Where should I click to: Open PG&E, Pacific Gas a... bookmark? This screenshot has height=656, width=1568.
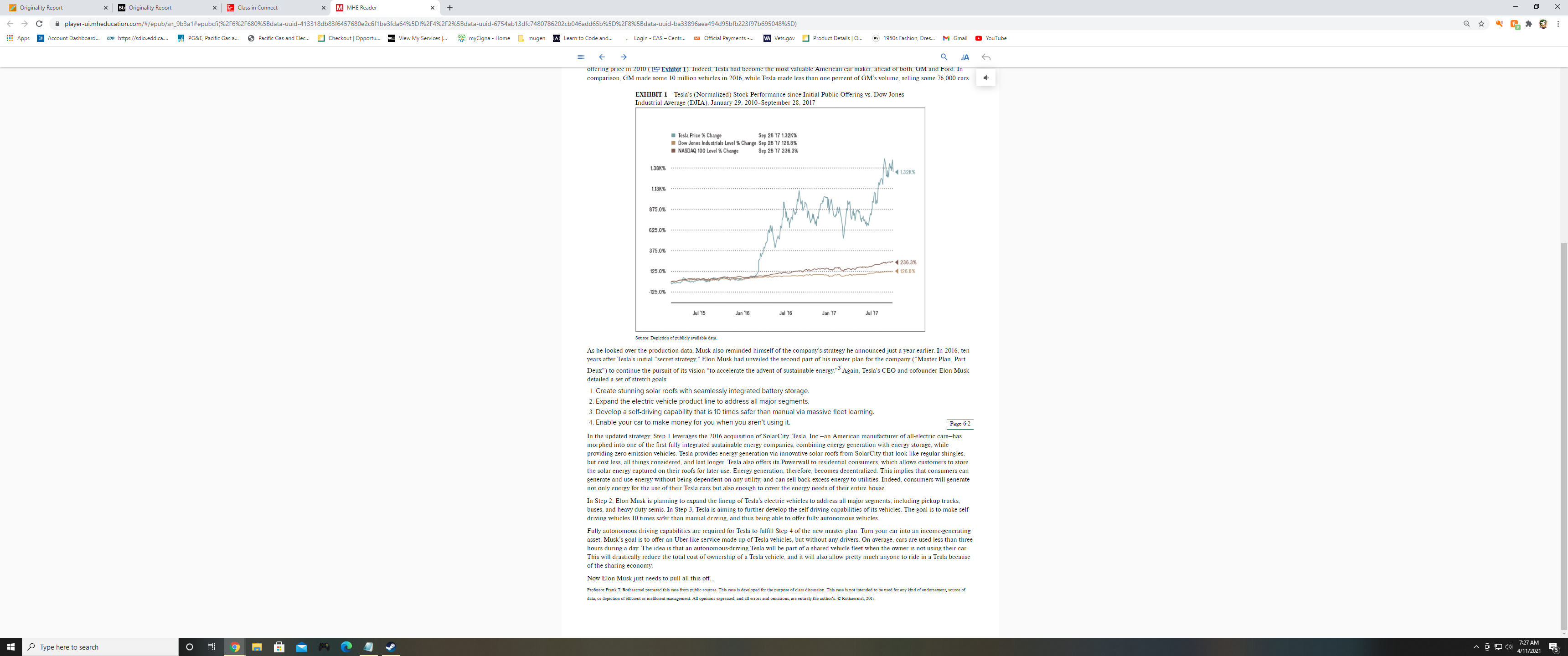(x=208, y=38)
